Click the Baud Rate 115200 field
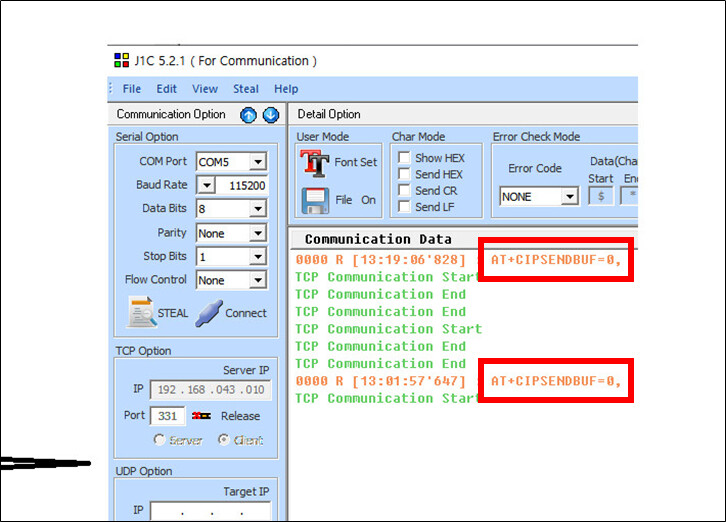726x522 pixels. 242,186
